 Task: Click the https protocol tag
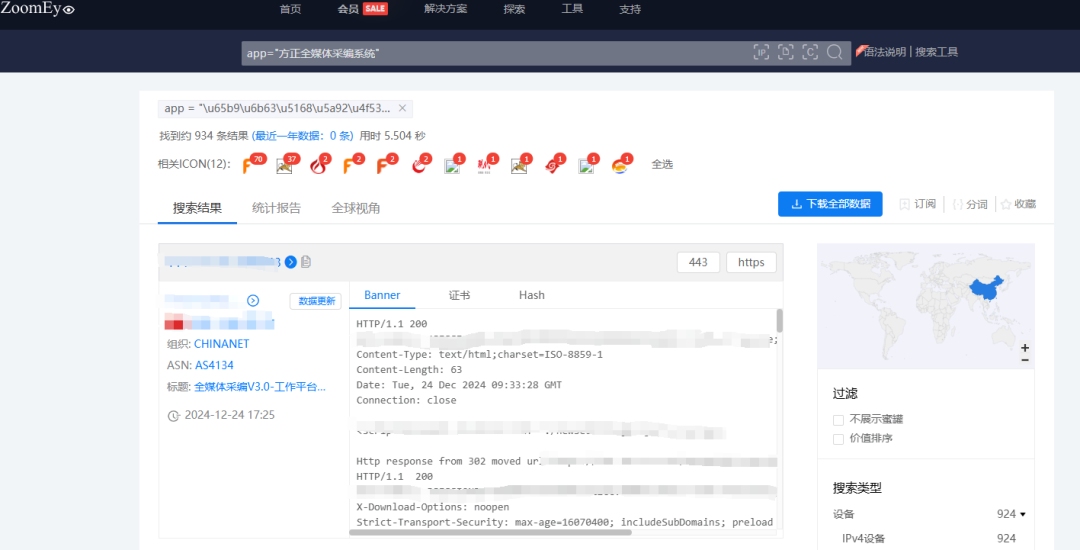click(751, 262)
